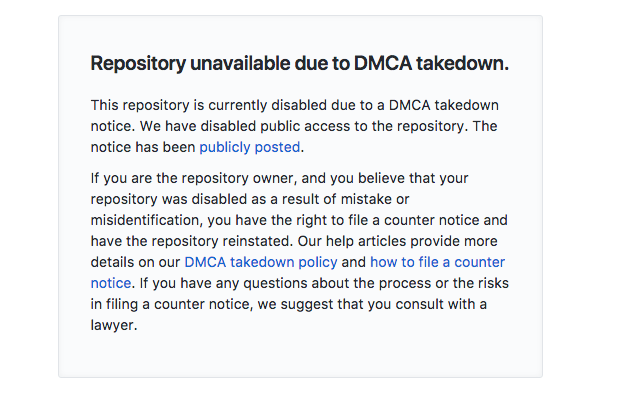The image size is (632, 403).
Task: Click the word "and" between the two links
Action: click(x=354, y=262)
